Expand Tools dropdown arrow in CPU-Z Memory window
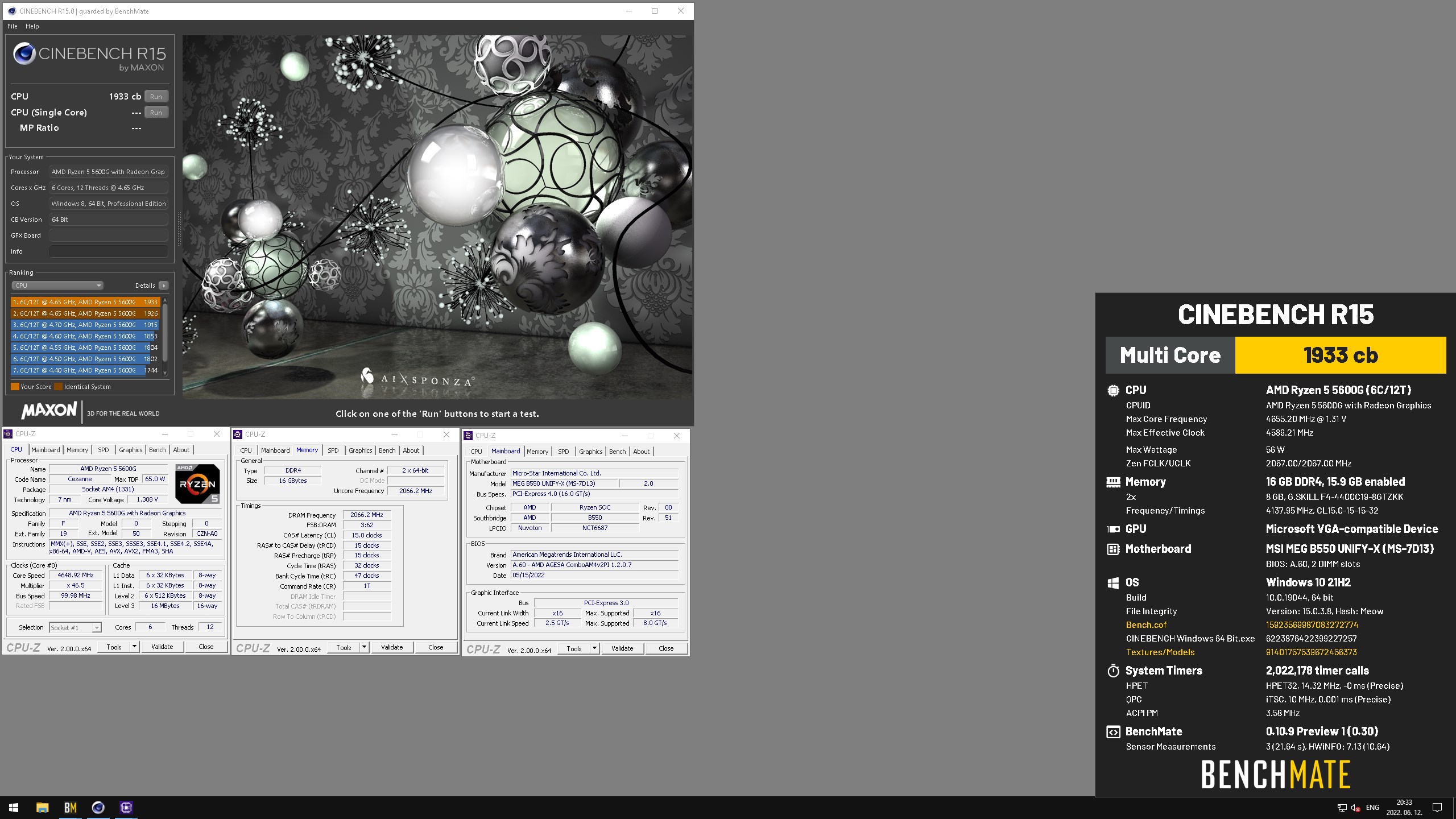The image size is (1456, 819). pyautogui.click(x=365, y=647)
